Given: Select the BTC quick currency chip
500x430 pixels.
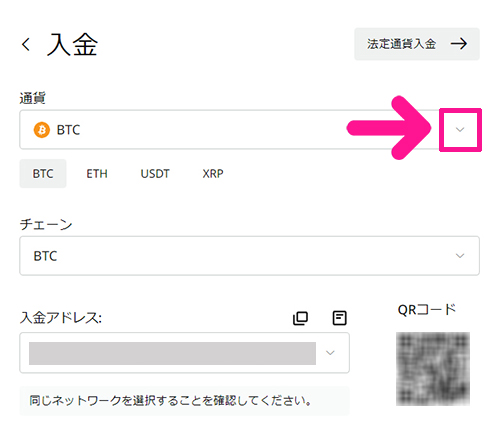Looking at the screenshot, I should coord(43,174).
